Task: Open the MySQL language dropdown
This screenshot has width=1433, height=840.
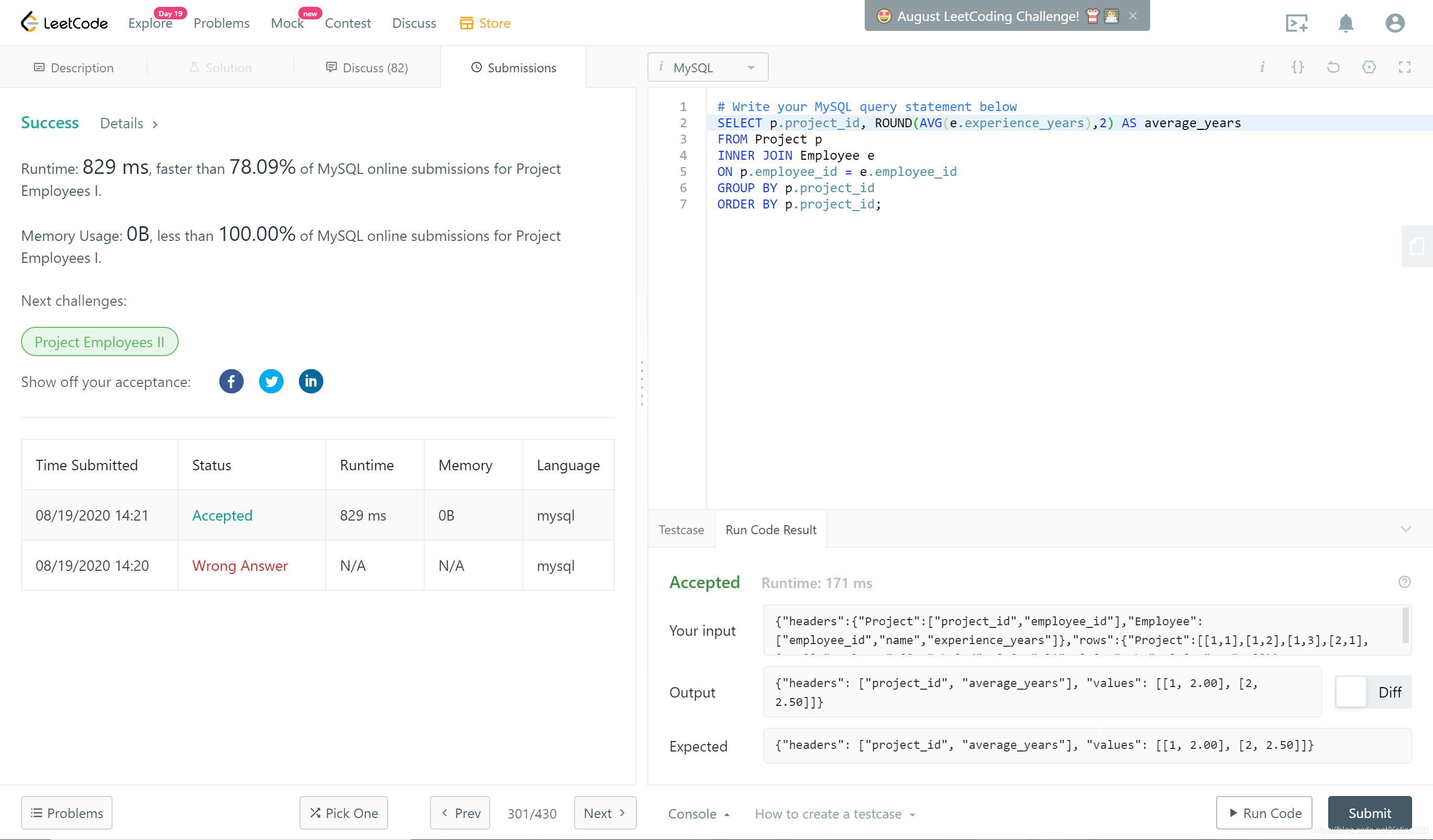Action: 708,68
